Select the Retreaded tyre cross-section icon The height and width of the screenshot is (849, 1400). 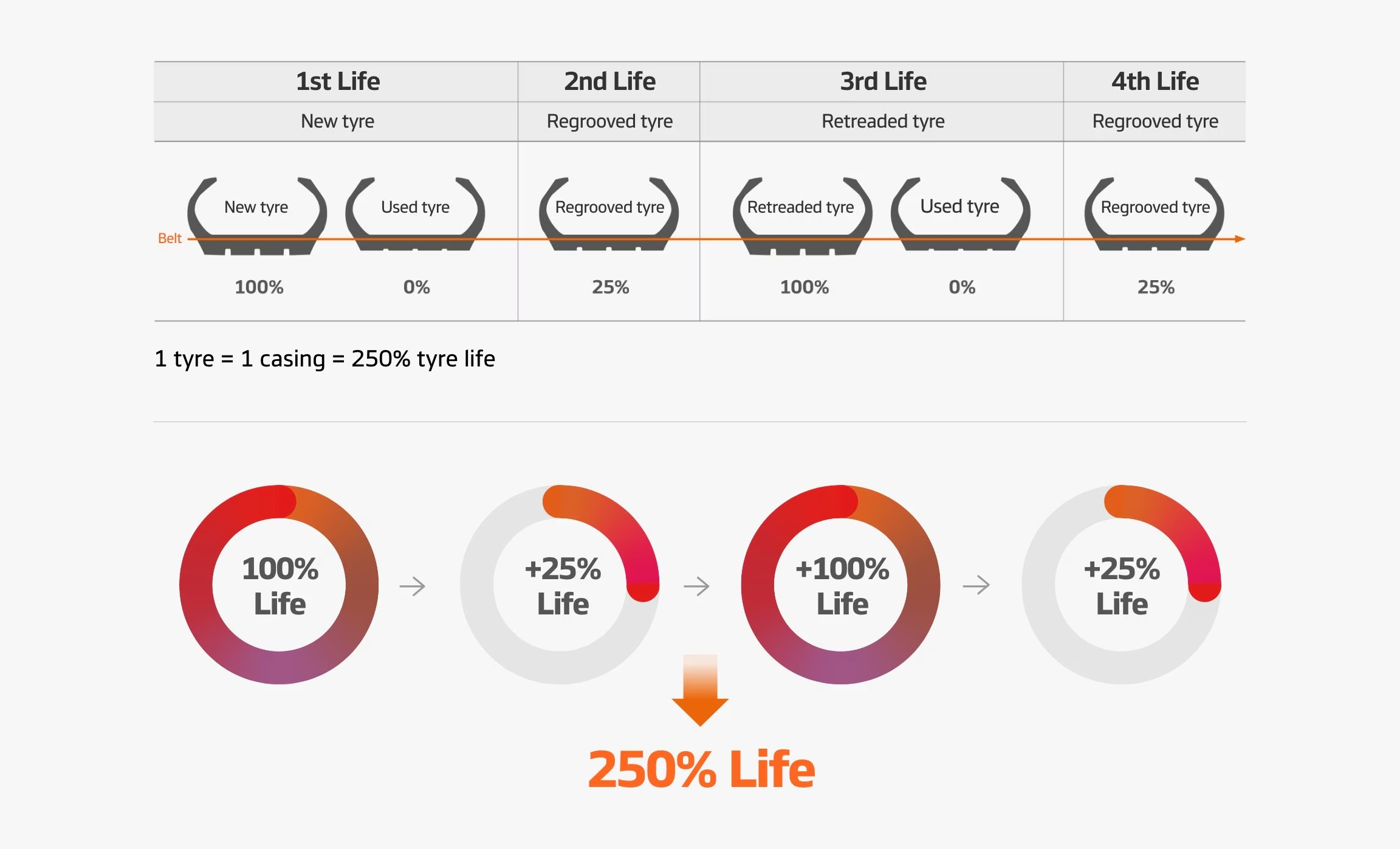tap(802, 216)
